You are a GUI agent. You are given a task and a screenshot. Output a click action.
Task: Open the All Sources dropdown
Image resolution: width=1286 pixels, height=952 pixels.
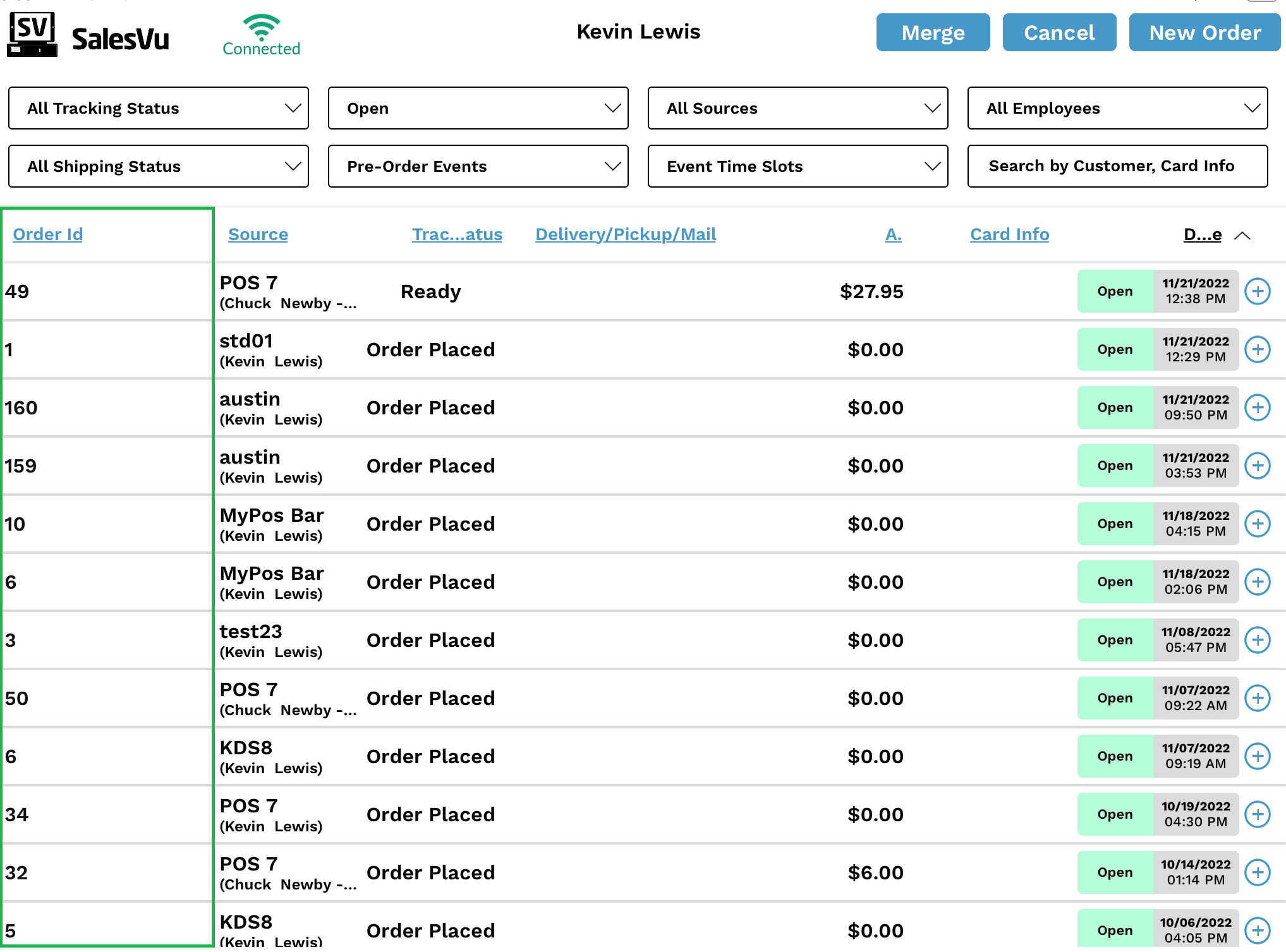pos(798,108)
